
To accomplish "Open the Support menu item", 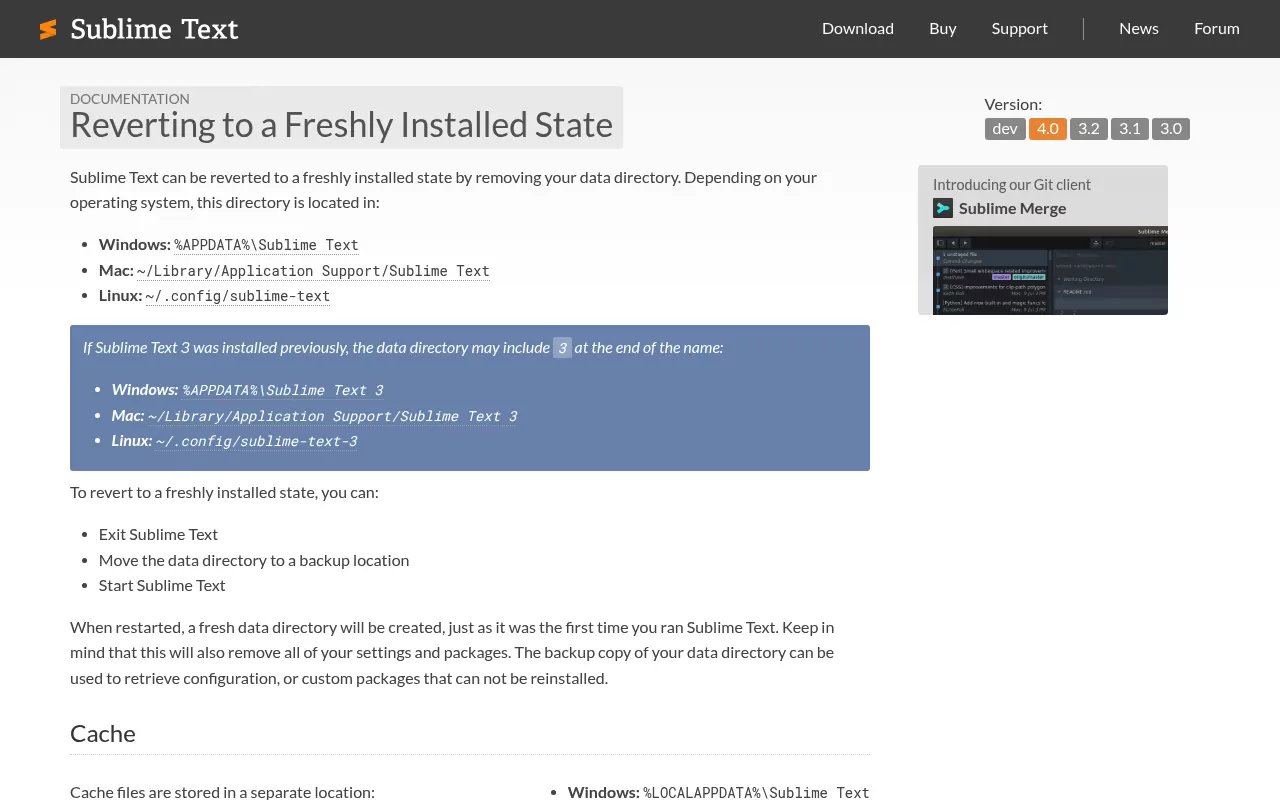I will click(1020, 28).
